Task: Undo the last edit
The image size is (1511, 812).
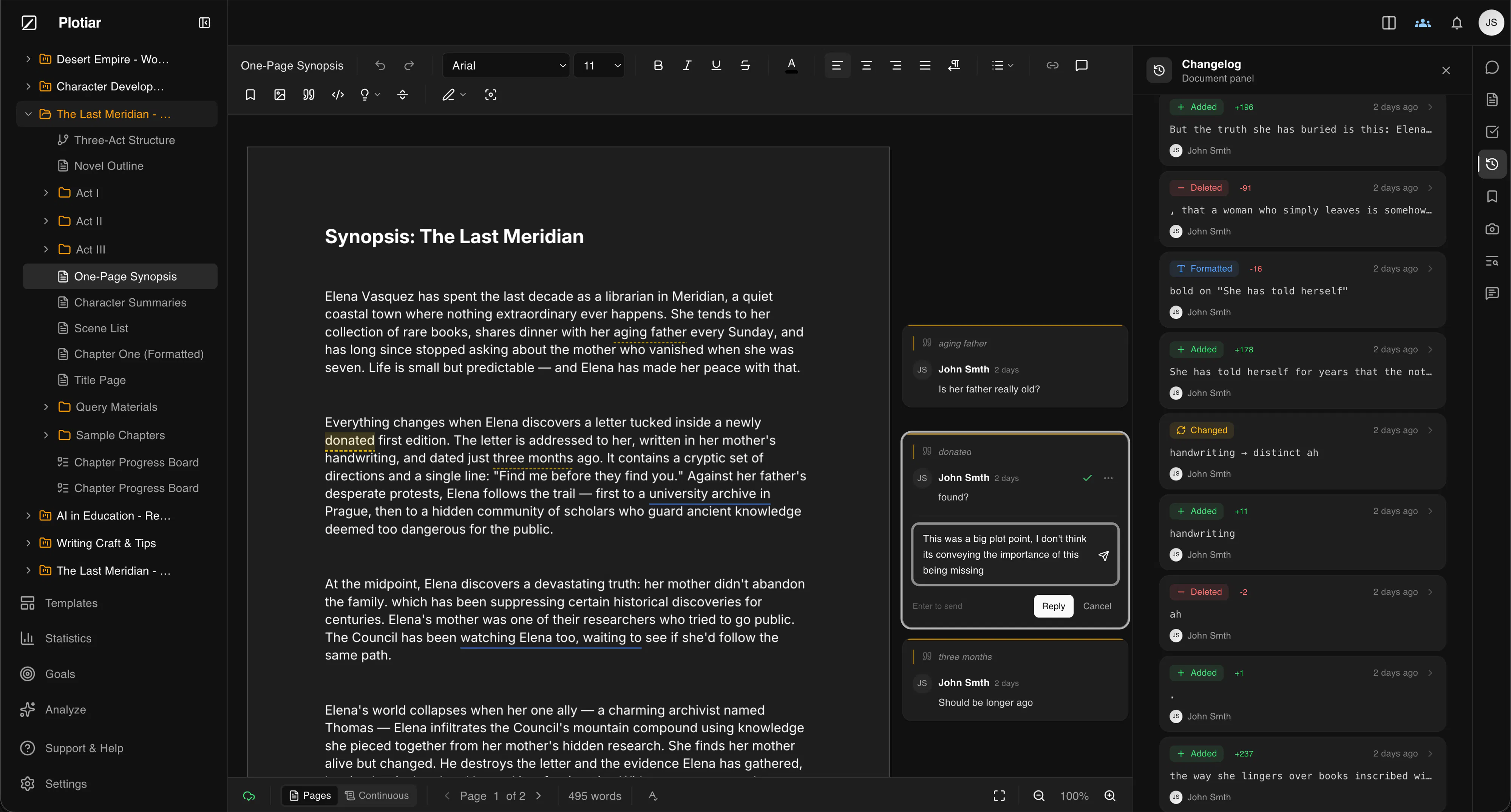Action: (380, 66)
